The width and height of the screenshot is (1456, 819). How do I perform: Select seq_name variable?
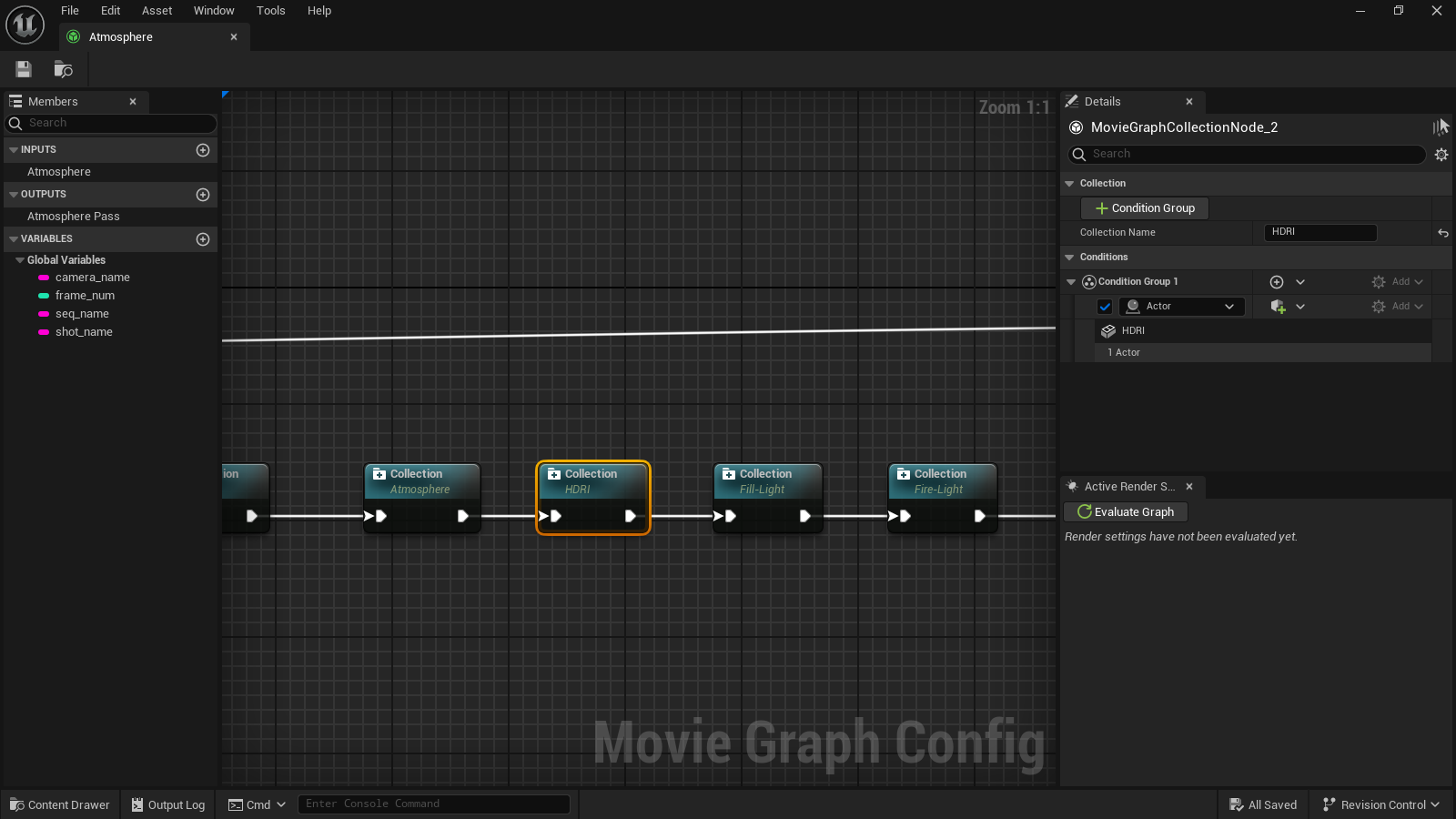tap(82, 314)
